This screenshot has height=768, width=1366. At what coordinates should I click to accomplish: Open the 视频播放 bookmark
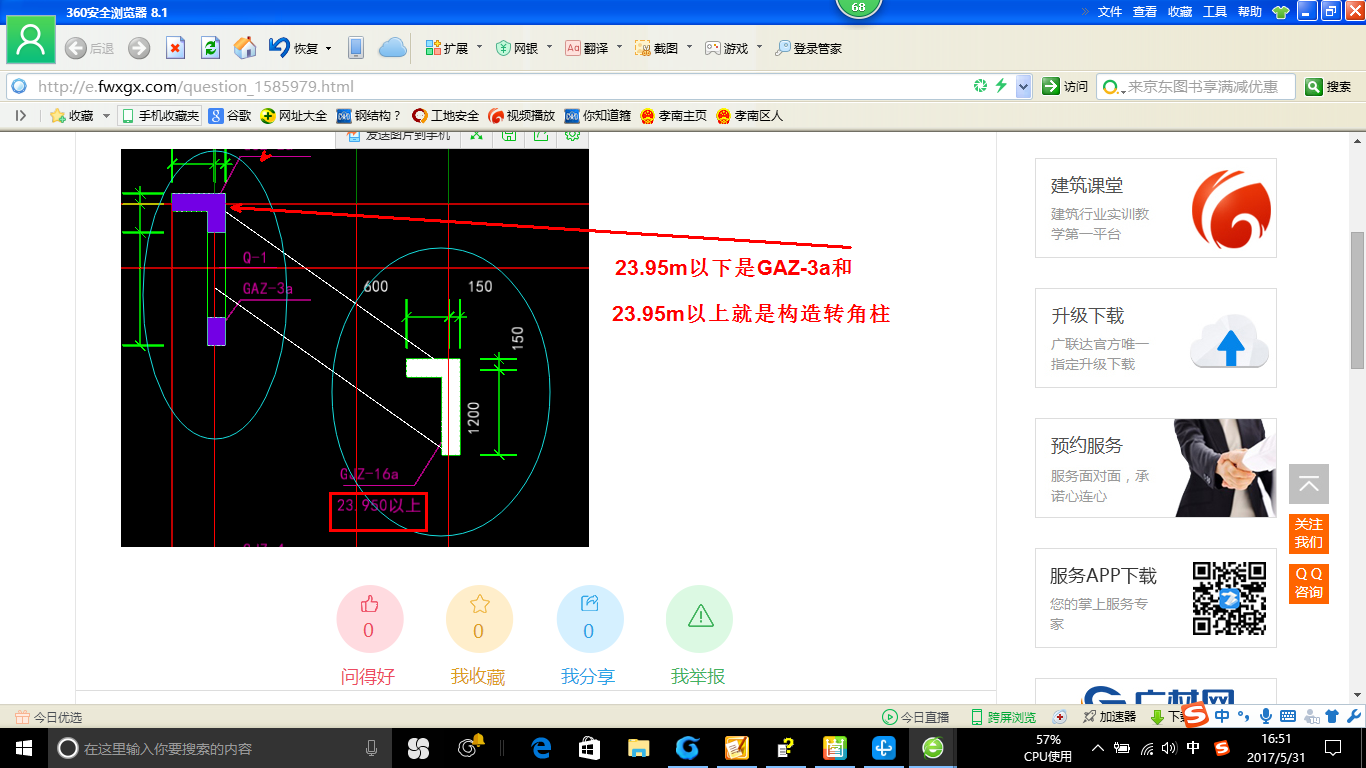pos(522,116)
